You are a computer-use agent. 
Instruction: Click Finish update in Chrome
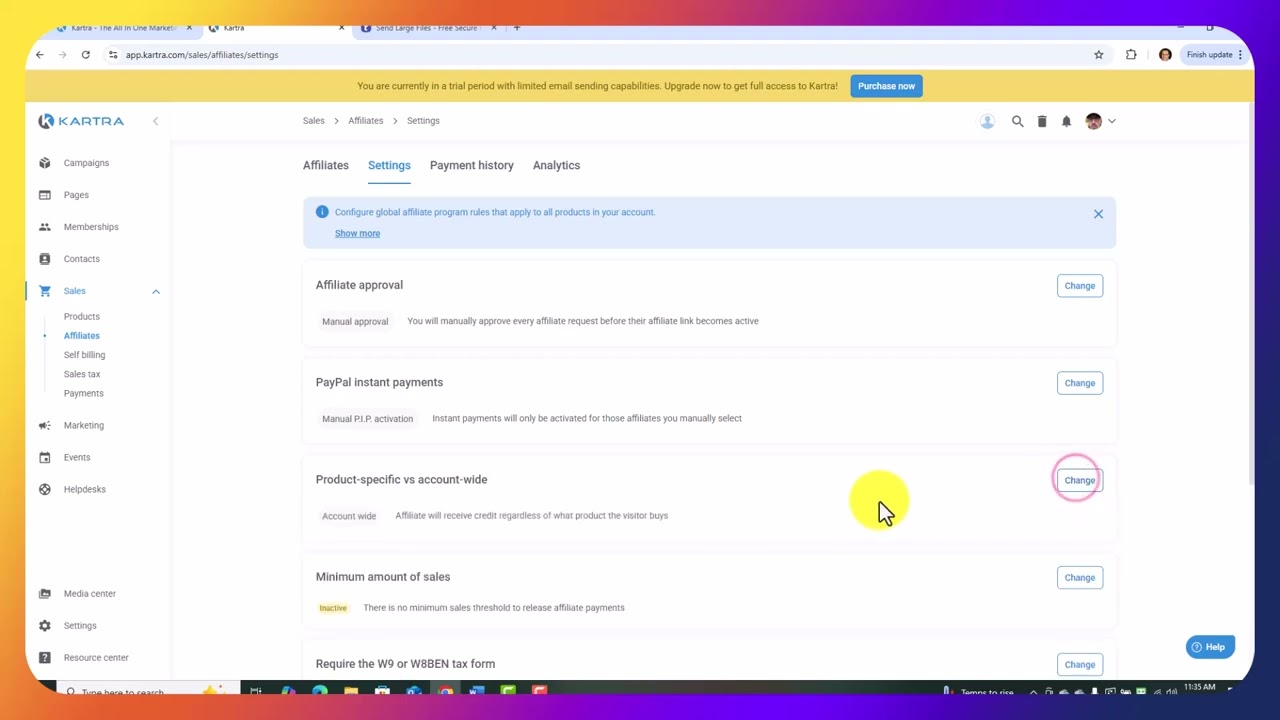coord(1210,55)
